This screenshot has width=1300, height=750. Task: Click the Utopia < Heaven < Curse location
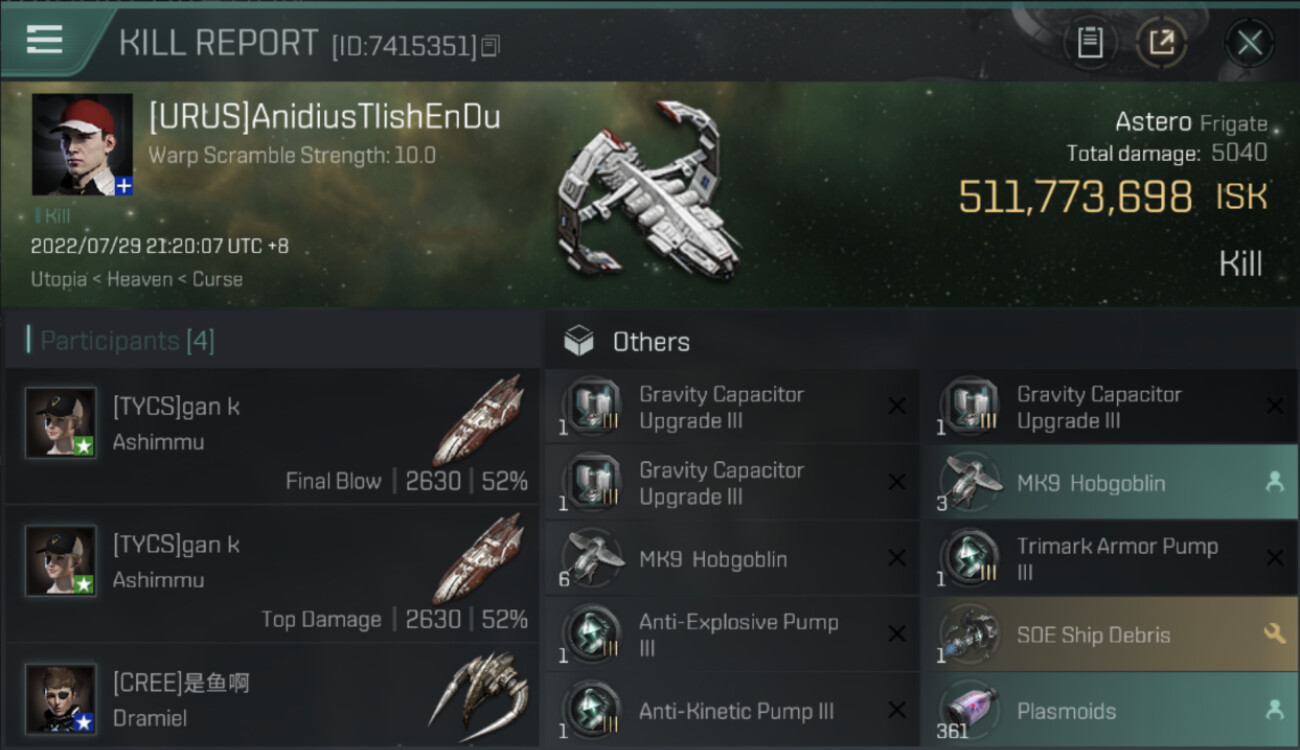click(137, 279)
